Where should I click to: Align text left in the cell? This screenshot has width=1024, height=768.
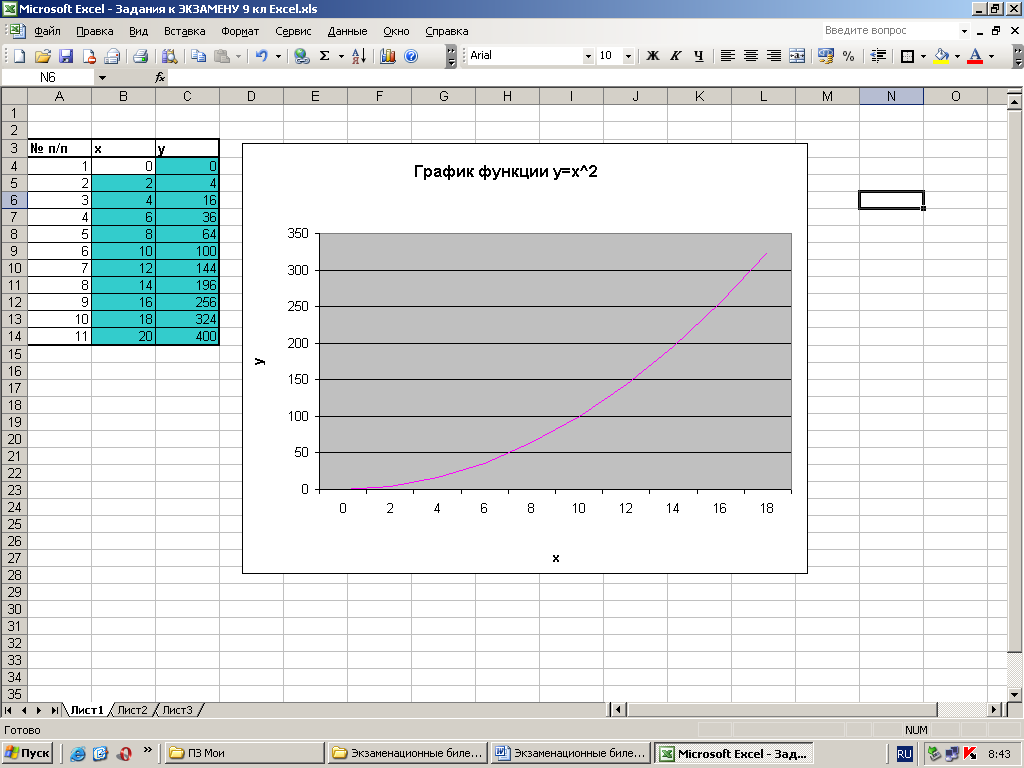[x=728, y=56]
